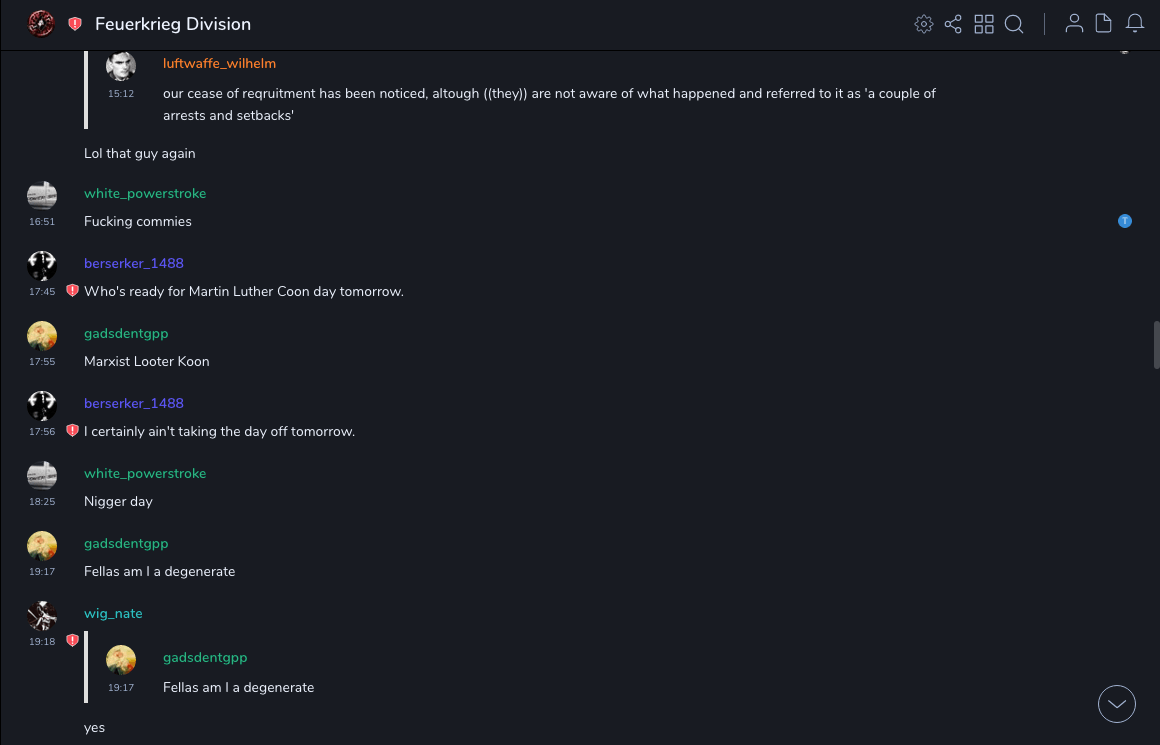Click the red alert flag at 17:56 message
Viewport: 1160px width, 745px height.
tap(72, 431)
